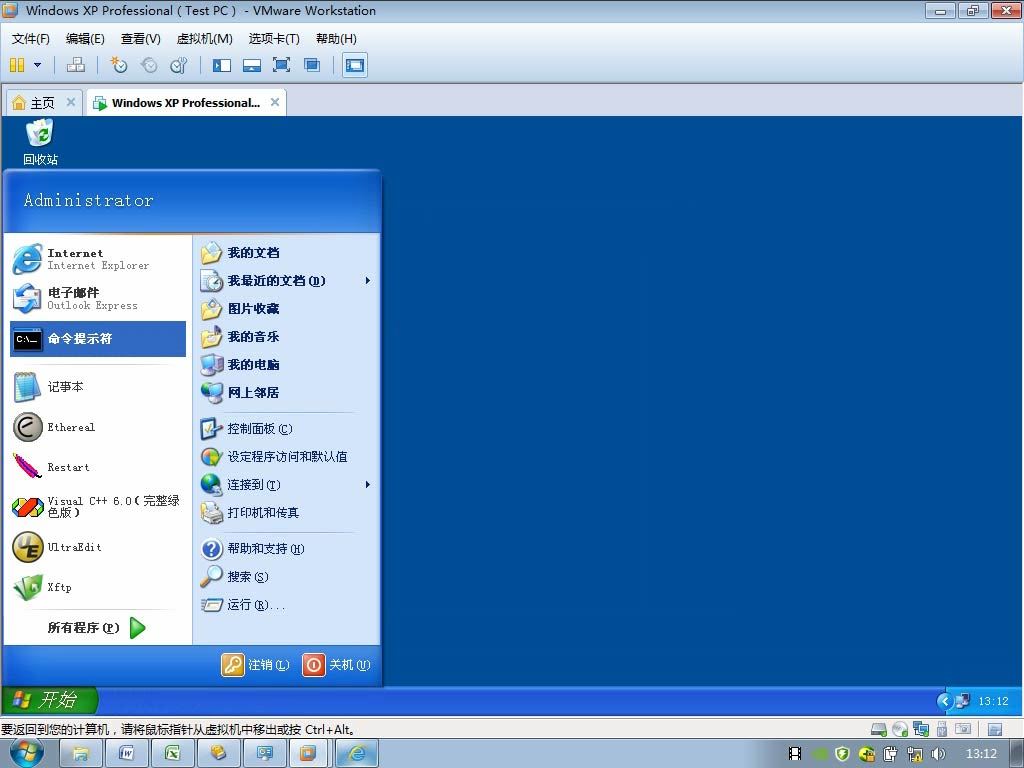1024x768 pixels.
Task: Toggle the library sidebar view icon
Action: coord(222,65)
